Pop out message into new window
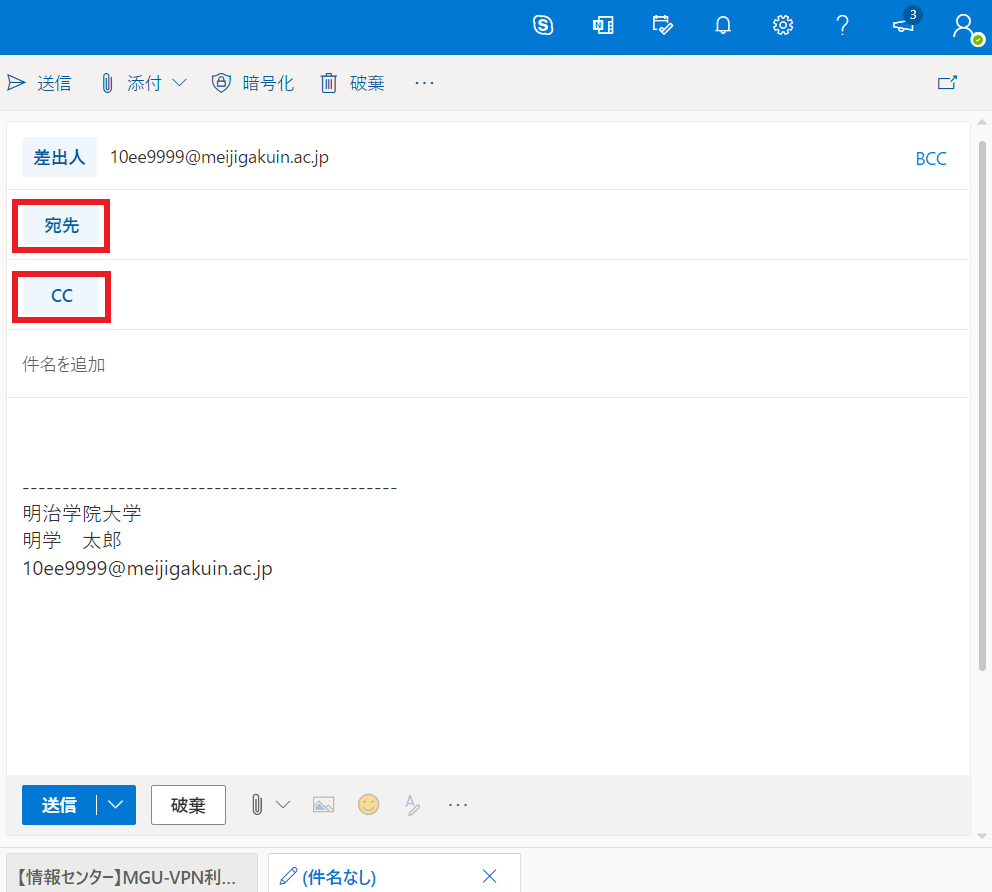The height and width of the screenshot is (892, 992). (947, 83)
